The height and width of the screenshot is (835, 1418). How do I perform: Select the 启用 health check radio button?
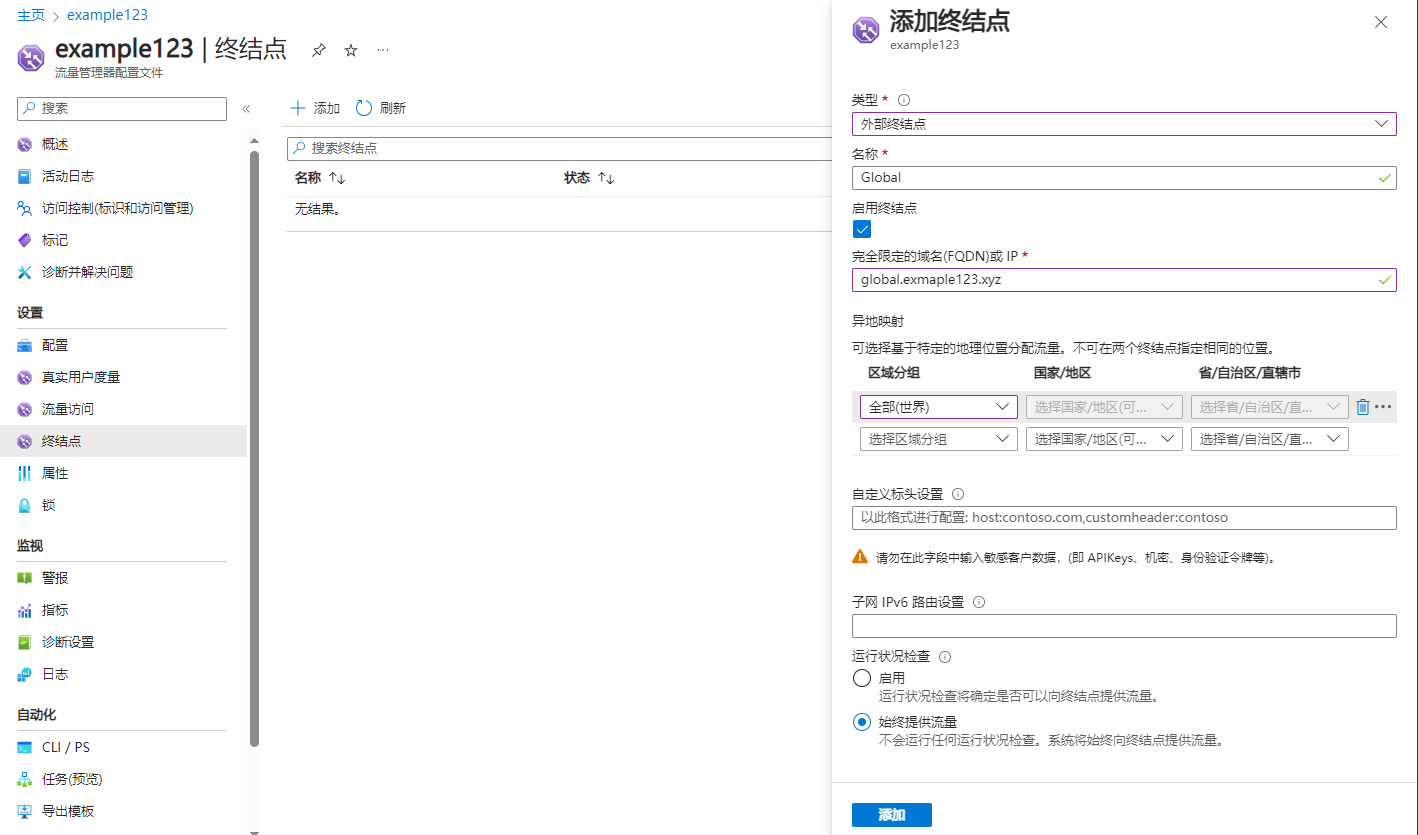[862, 678]
